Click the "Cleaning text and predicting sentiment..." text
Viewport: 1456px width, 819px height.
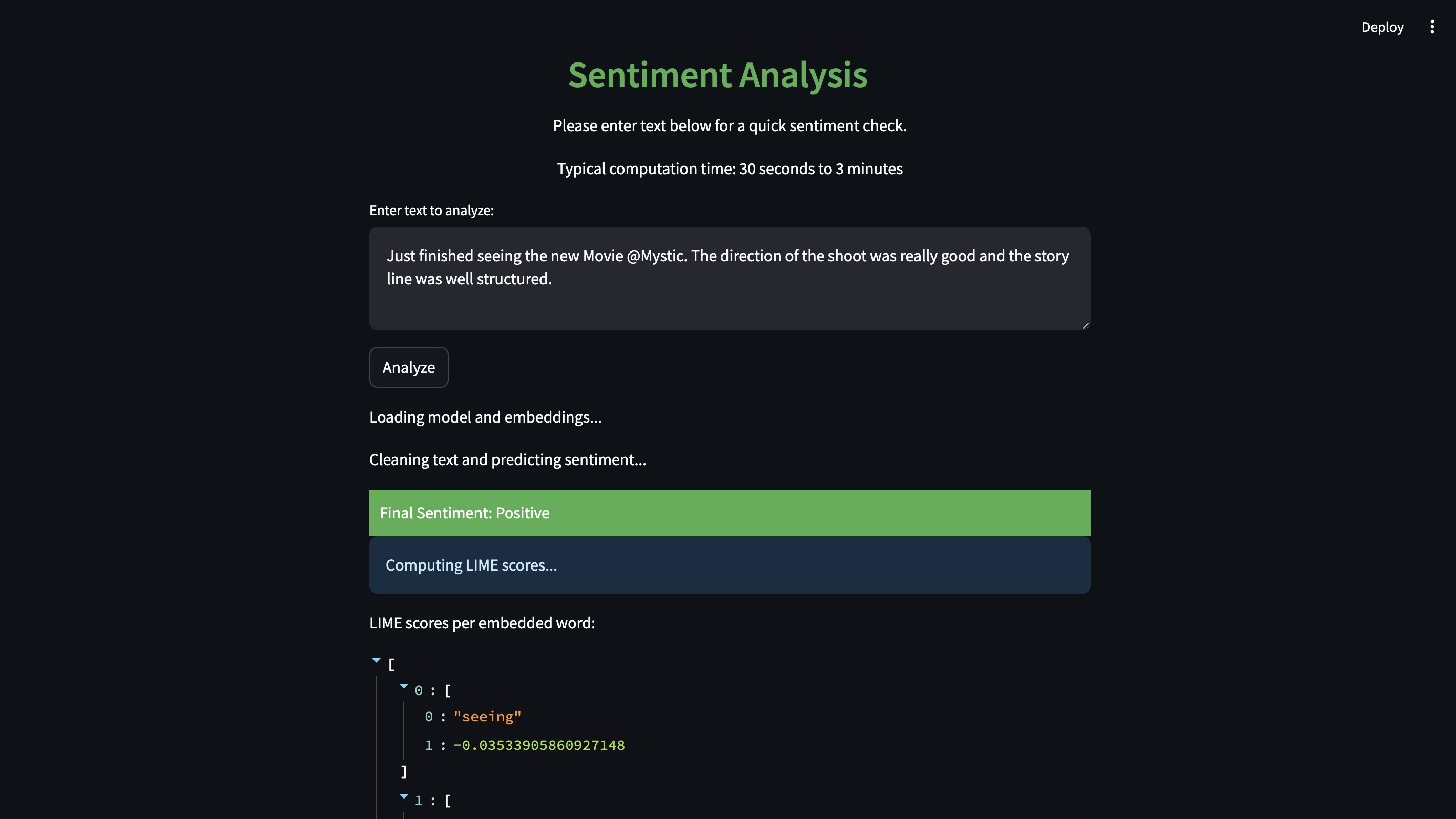tap(507, 459)
